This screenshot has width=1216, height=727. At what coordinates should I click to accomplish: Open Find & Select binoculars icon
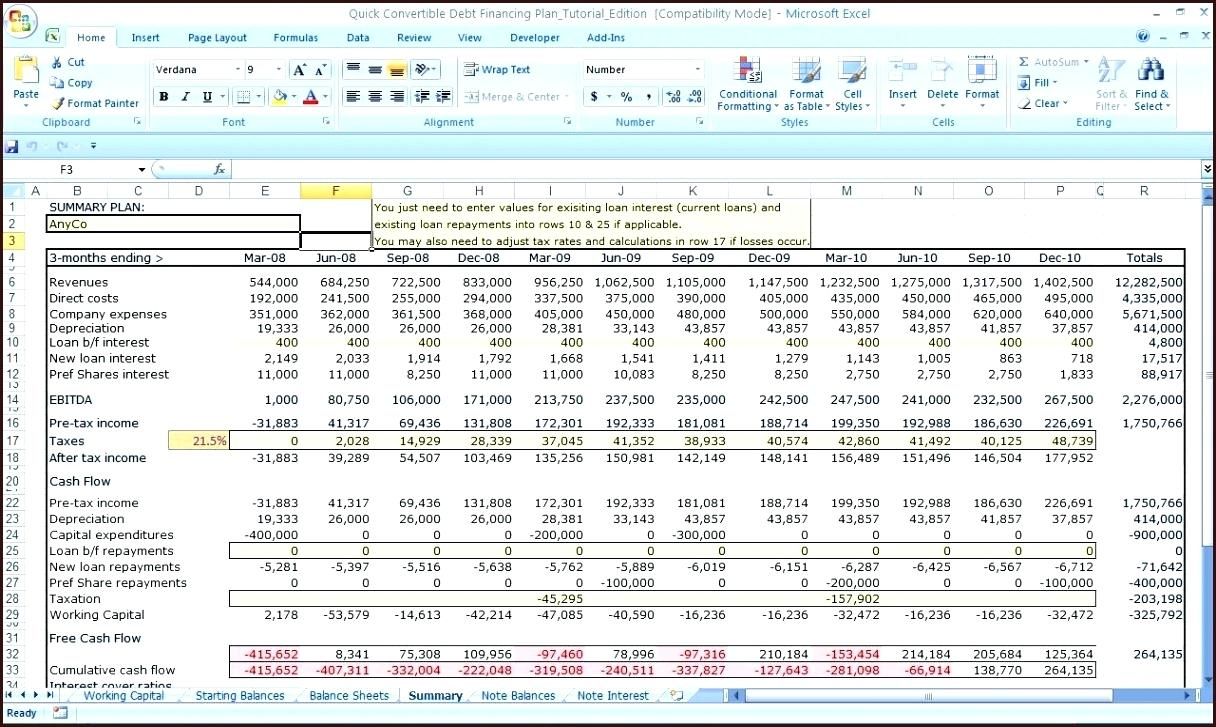[1151, 72]
